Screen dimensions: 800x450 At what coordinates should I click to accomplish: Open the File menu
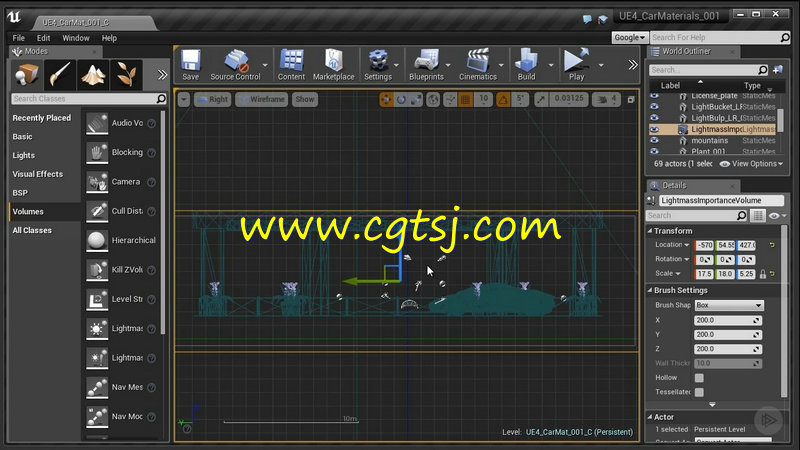tap(18, 38)
